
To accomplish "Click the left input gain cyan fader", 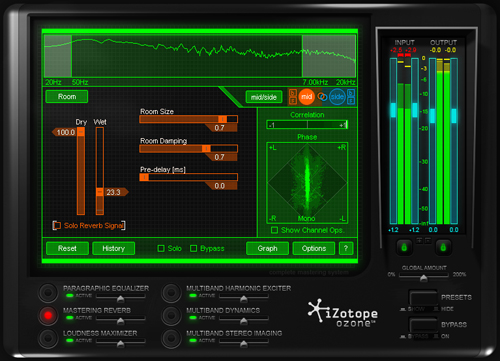I will click(393, 110).
